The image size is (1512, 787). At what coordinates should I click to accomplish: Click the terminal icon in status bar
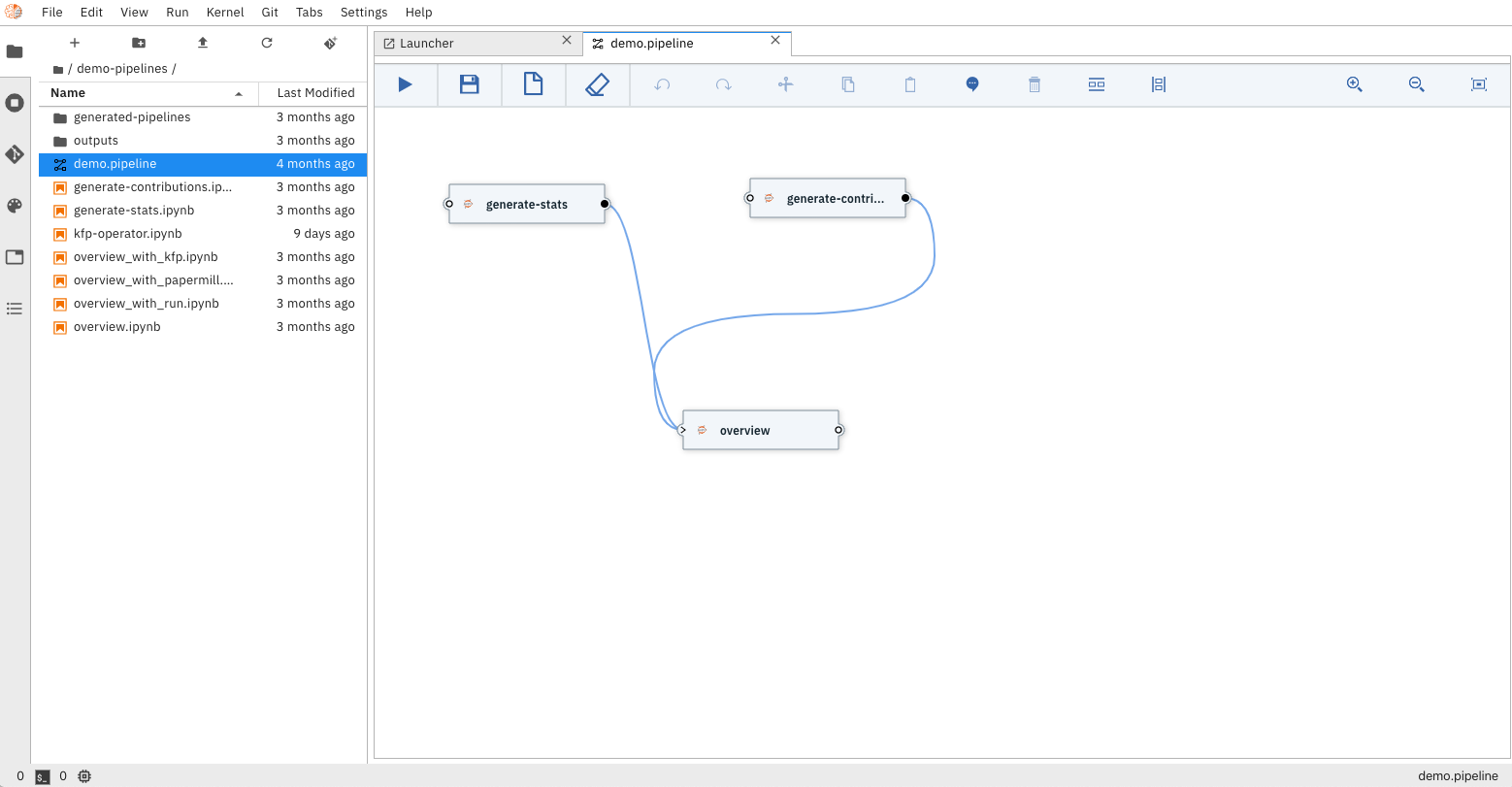(43, 776)
